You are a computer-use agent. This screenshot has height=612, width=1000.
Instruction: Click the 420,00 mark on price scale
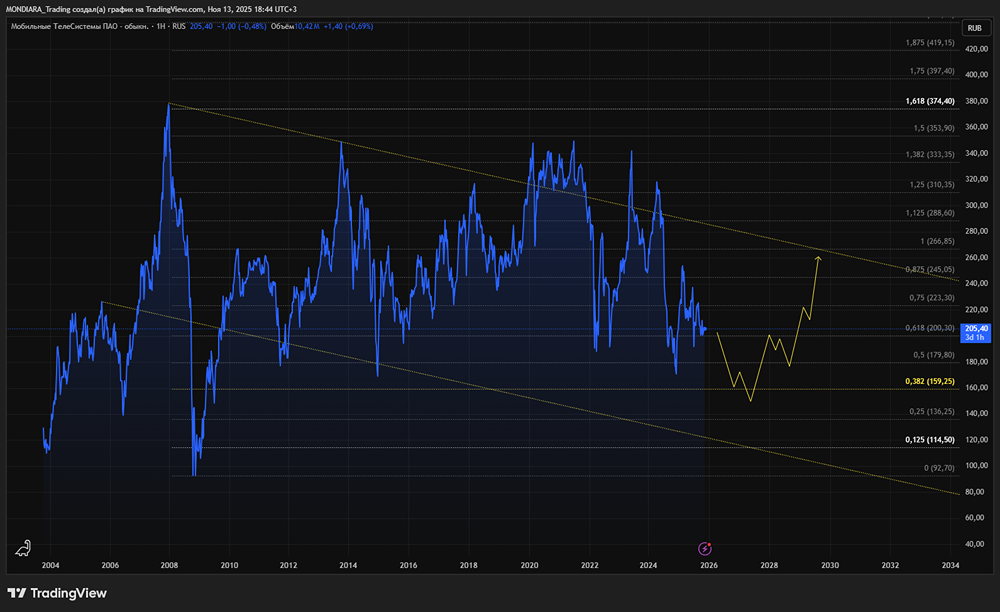click(975, 48)
